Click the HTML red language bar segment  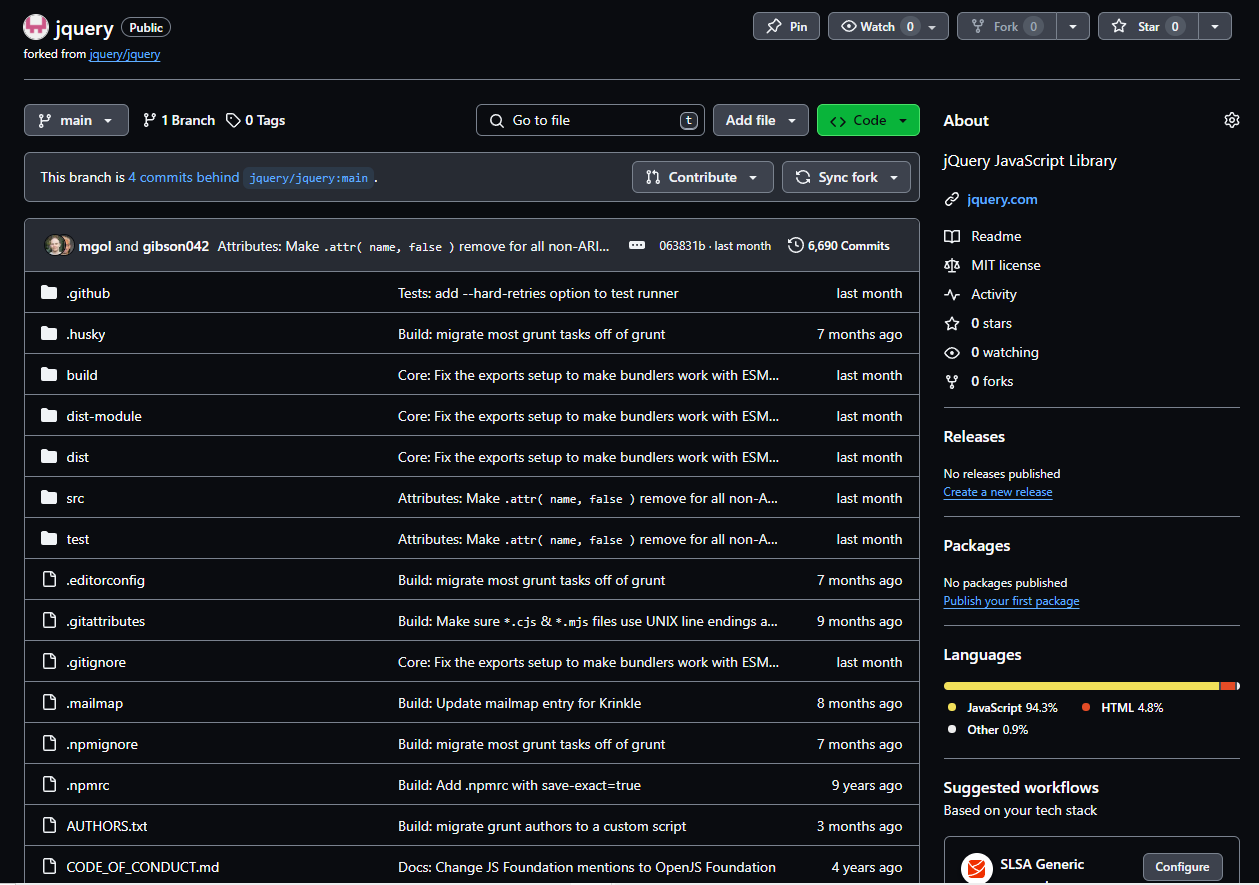pyautogui.click(x=1228, y=686)
